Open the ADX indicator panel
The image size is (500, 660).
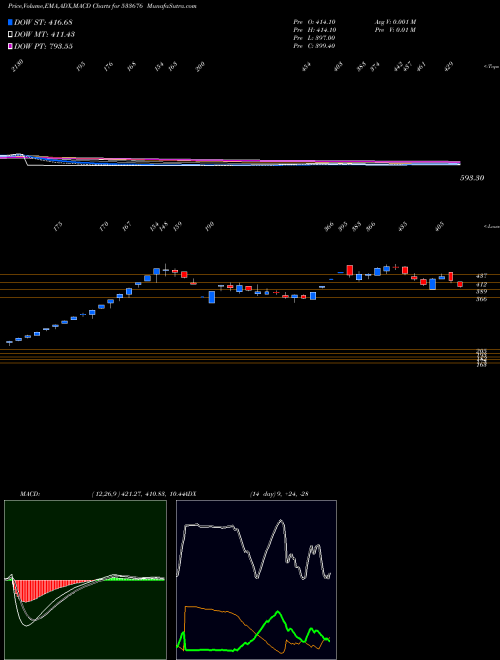[x=256, y=580]
